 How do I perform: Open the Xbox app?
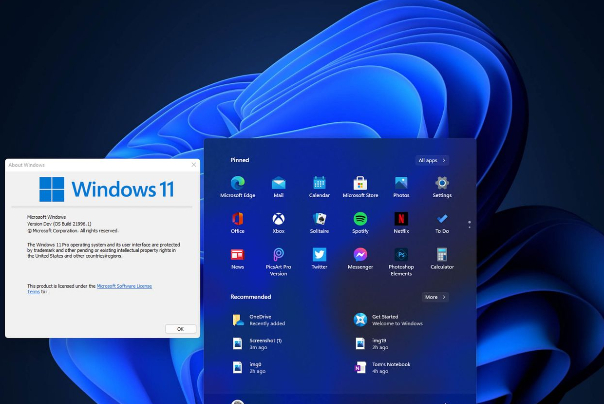279,223
